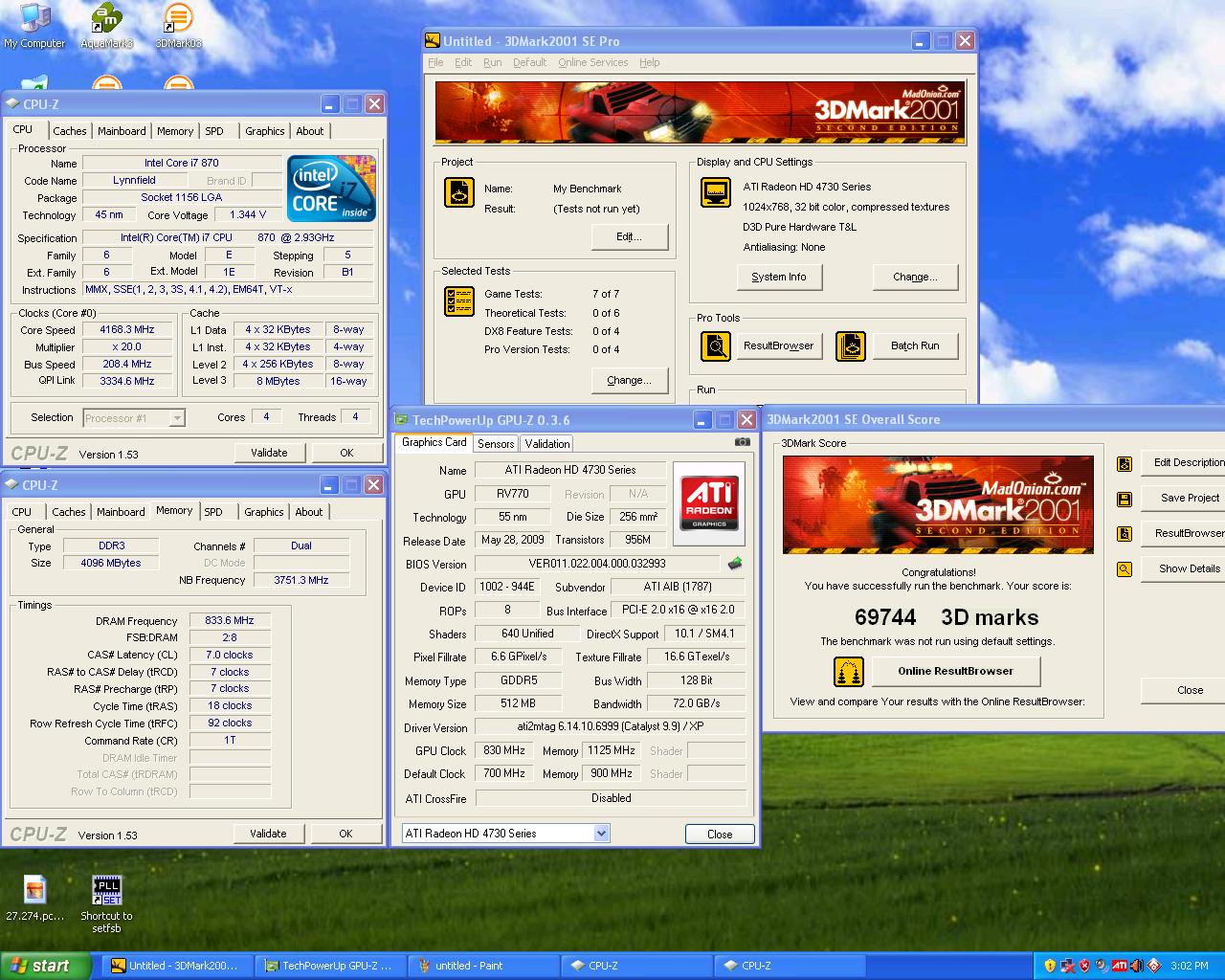Screen dimensions: 1225x980
Task: Switch to Sensors tab in GPU-Z
Action: (x=496, y=444)
